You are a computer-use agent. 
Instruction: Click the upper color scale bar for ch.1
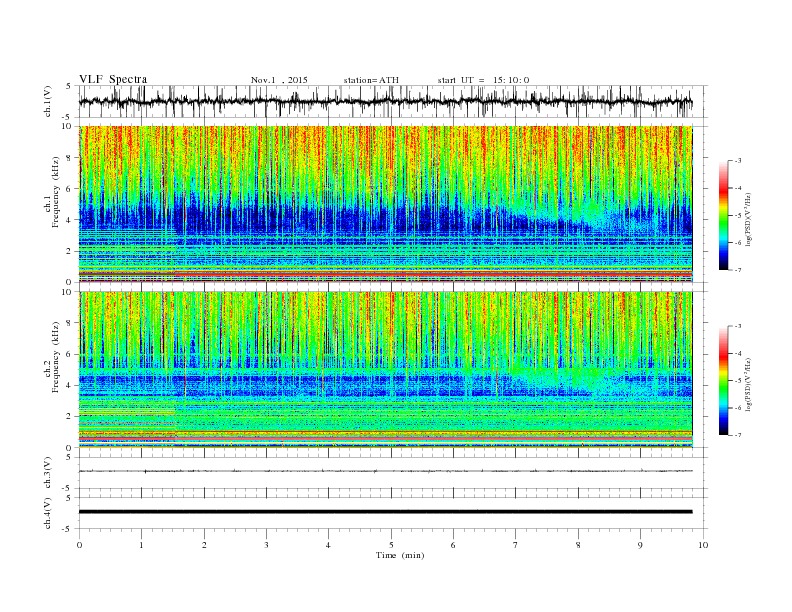pos(723,216)
